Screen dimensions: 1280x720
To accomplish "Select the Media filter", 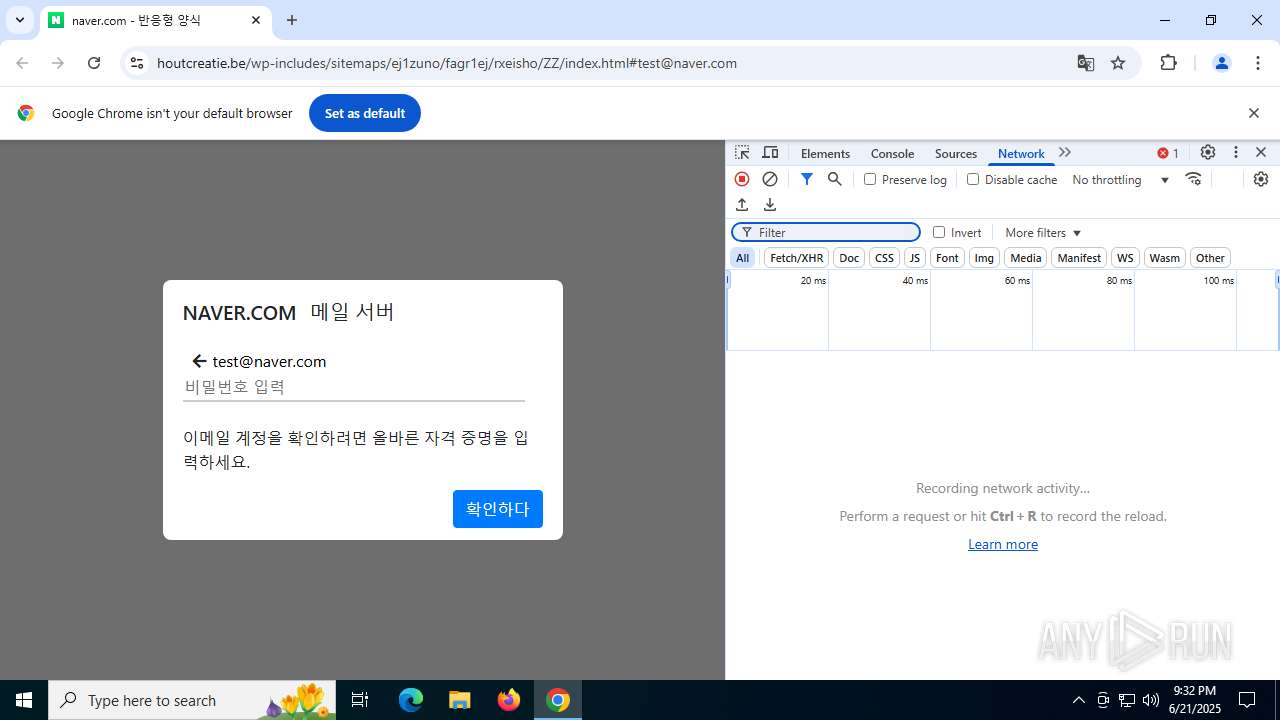I will (1025, 258).
